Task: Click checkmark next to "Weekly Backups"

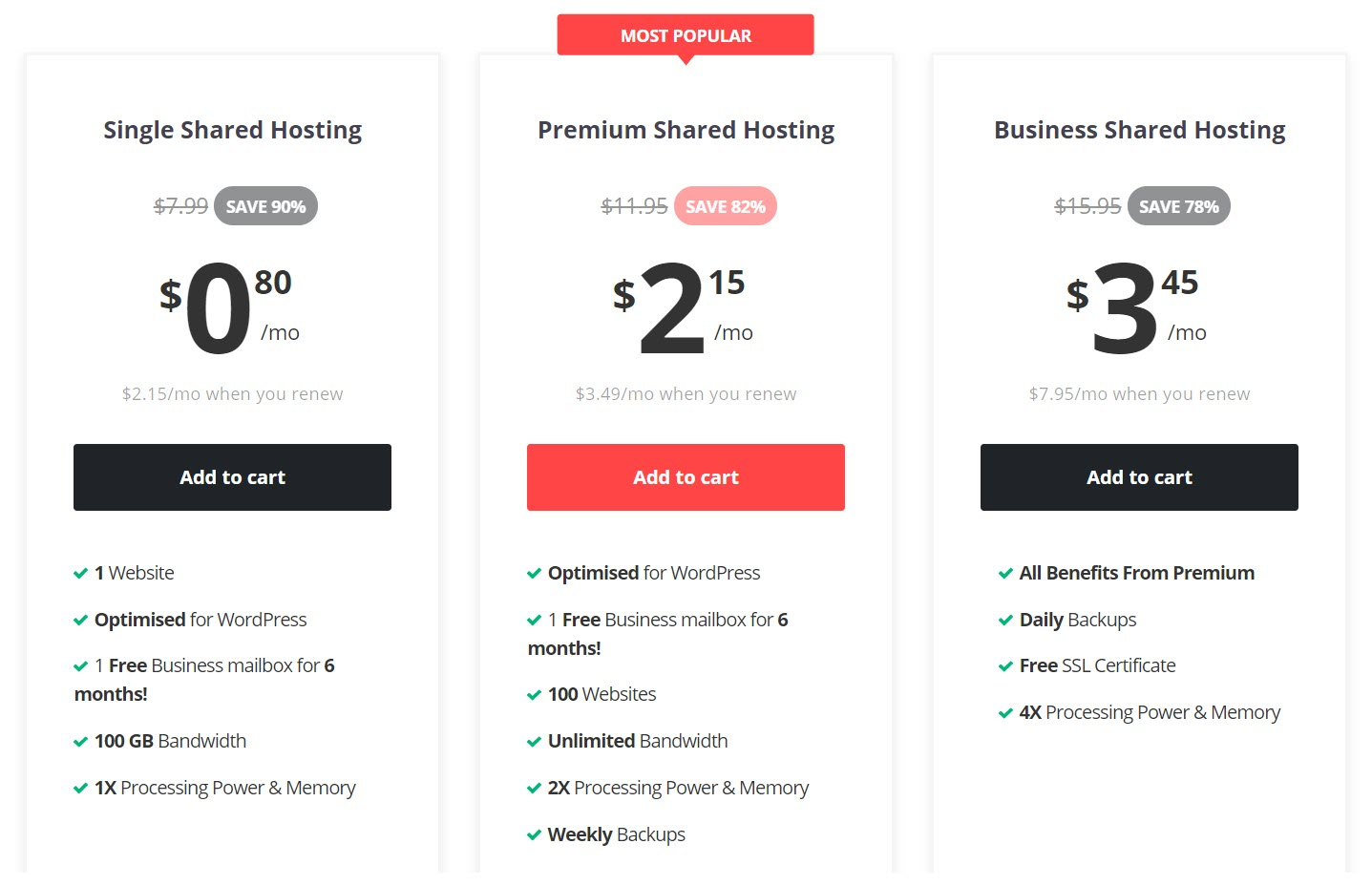Action: (x=535, y=835)
